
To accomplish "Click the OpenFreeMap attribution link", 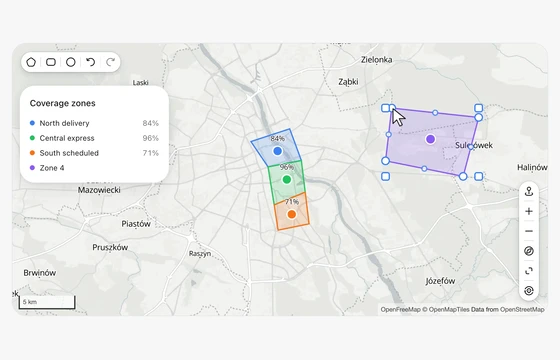I will tap(400, 310).
